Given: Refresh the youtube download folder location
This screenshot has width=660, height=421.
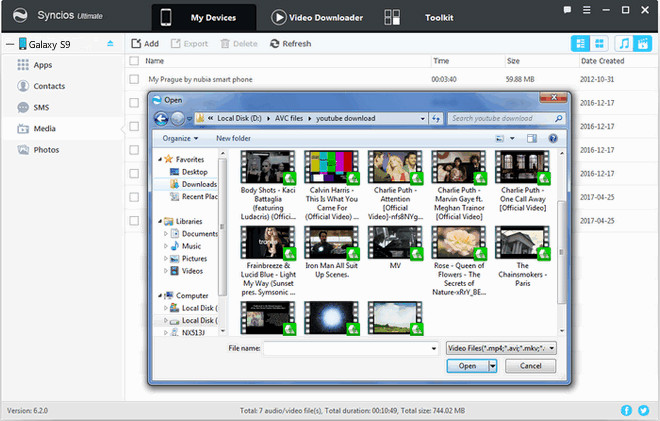Looking at the screenshot, I should coord(436,119).
